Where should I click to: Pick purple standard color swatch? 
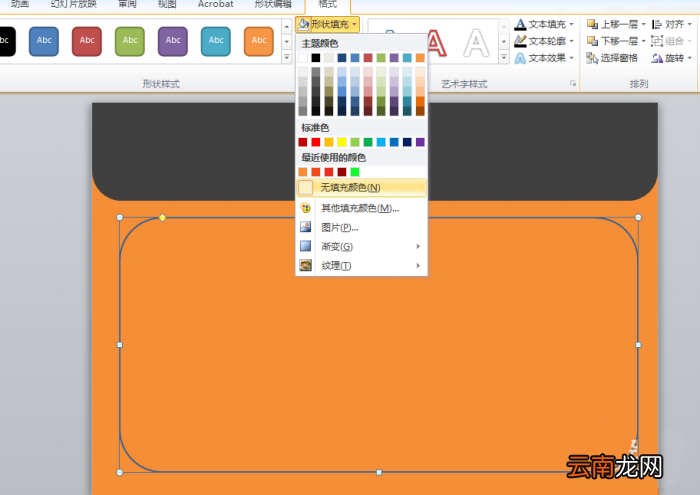point(420,142)
